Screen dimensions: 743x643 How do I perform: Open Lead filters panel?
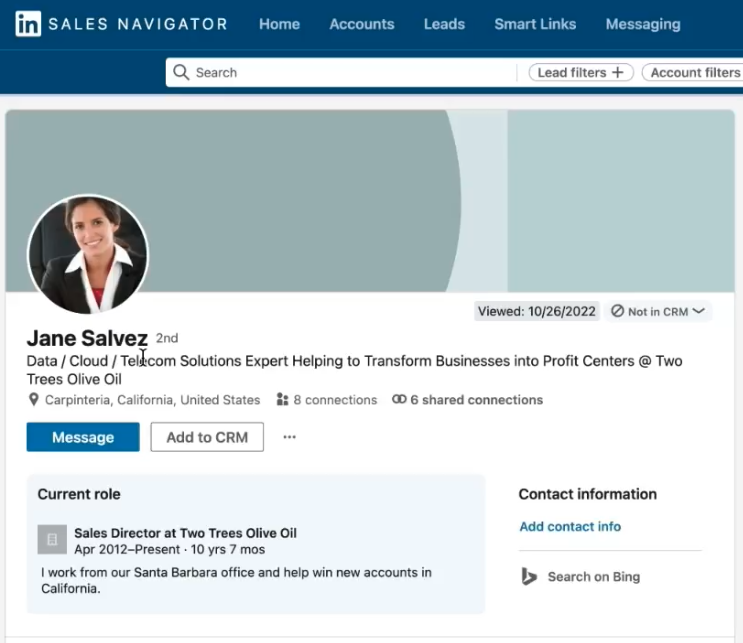580,72
